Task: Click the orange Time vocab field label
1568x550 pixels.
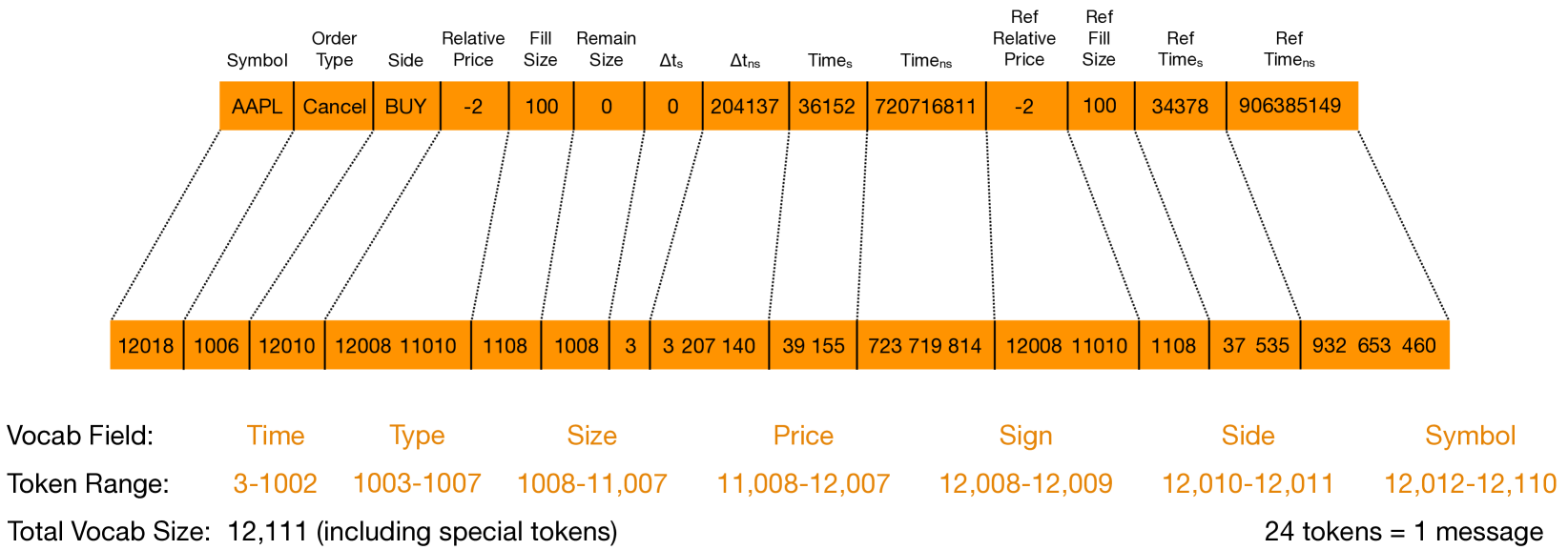Action: (276, 436)
